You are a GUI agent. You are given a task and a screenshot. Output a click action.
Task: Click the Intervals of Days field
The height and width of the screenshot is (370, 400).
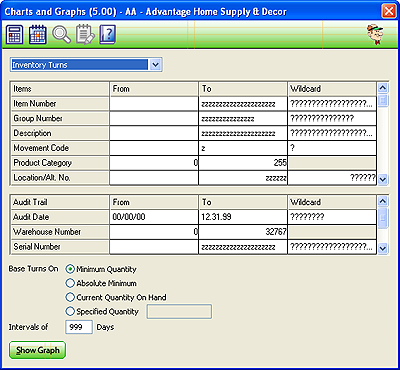coord(79,327)
